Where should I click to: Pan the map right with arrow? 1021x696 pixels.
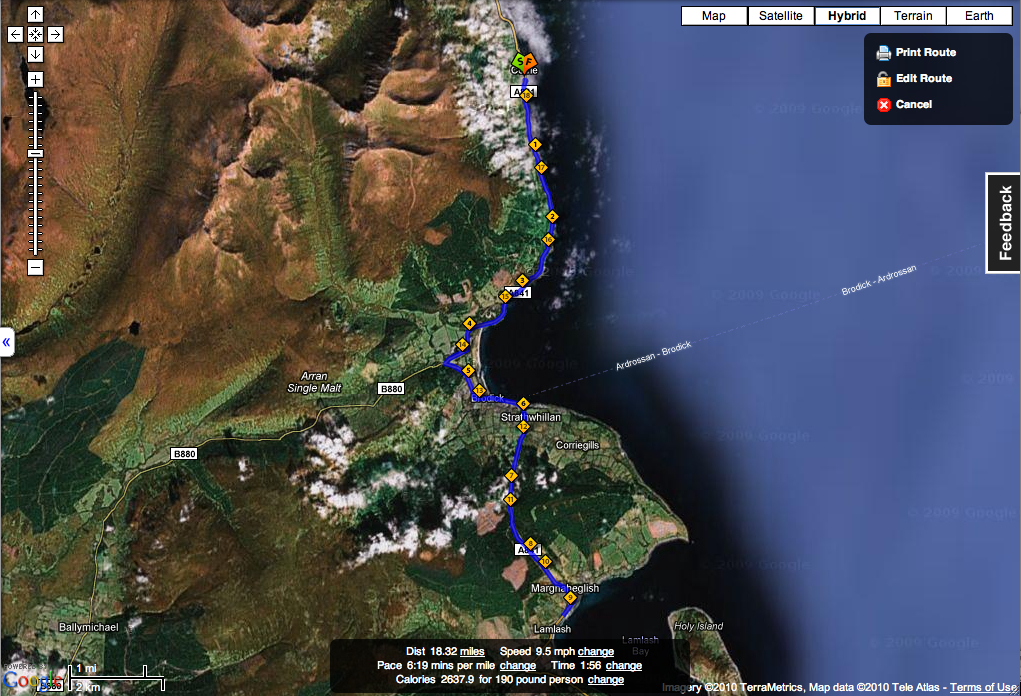[x=55, y=34]
